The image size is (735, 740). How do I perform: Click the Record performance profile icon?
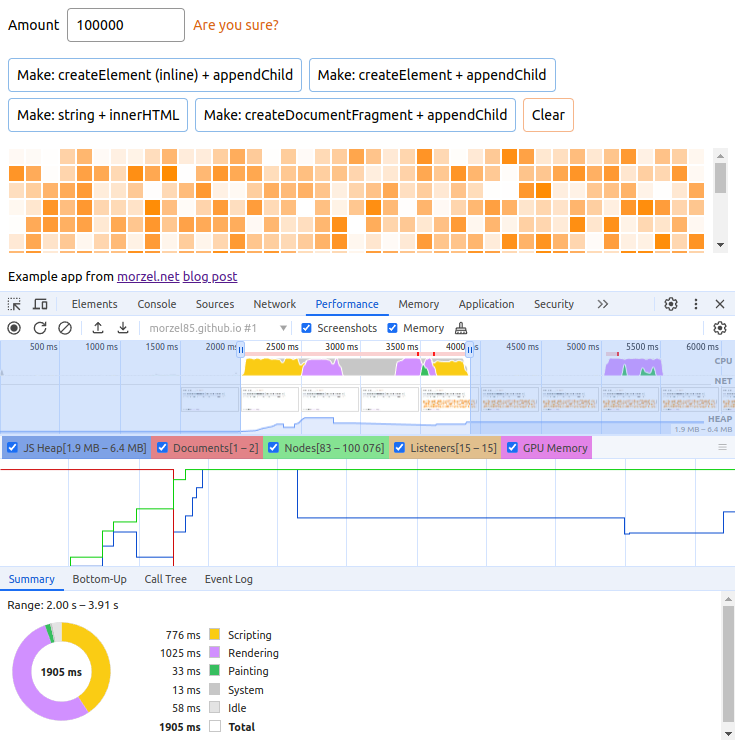click(14, 328)
